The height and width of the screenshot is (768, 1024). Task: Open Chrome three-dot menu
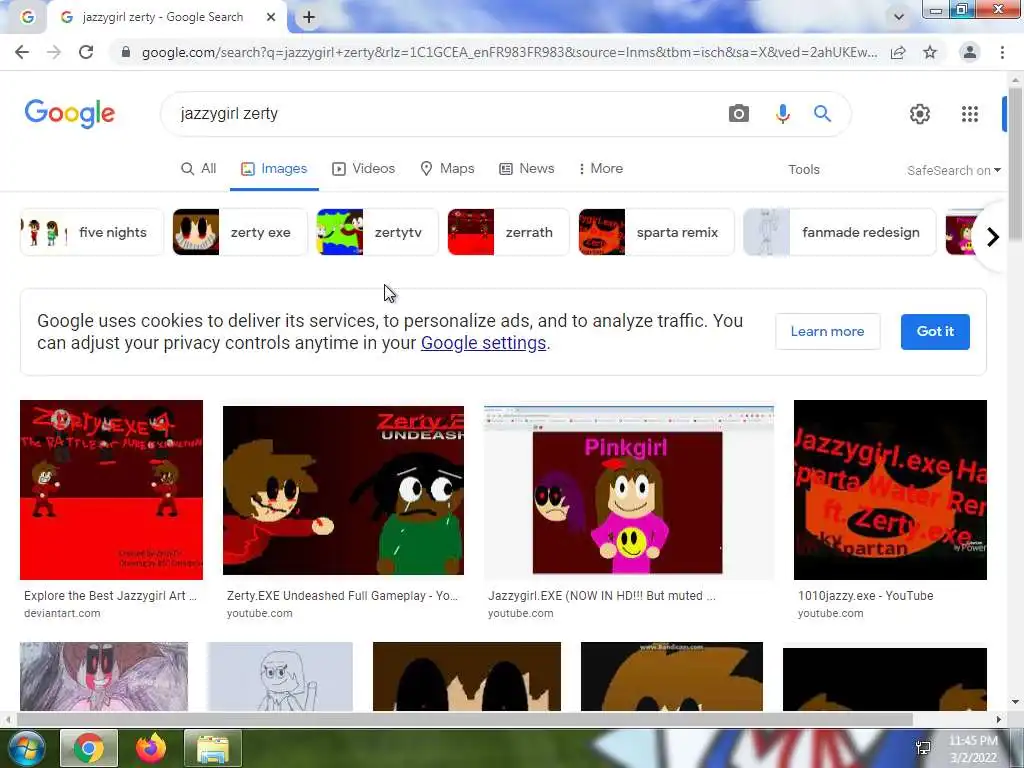1002,52
